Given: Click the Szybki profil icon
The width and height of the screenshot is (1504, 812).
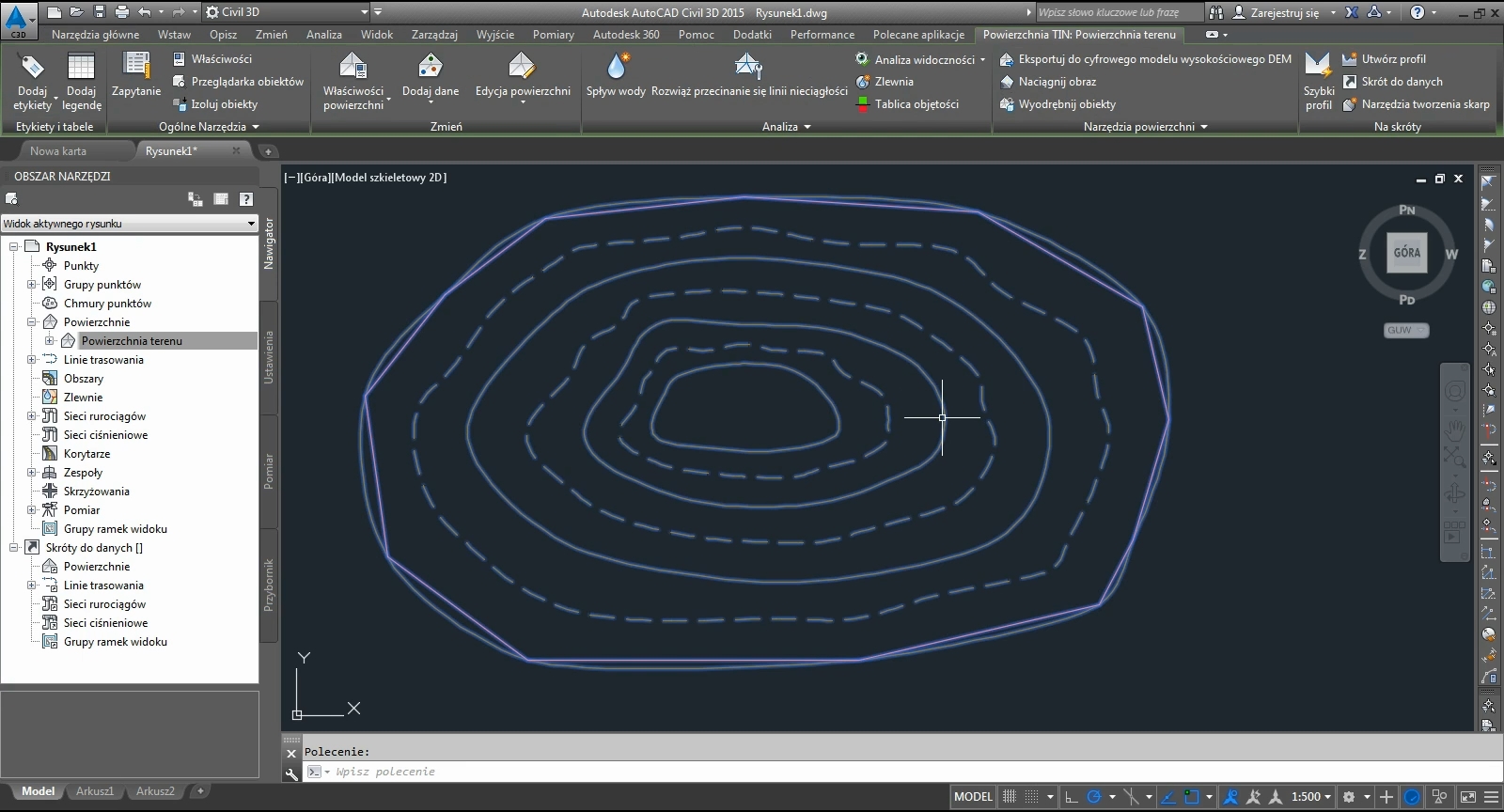Looking at the screenshot, I should (x=1318, y=67).
